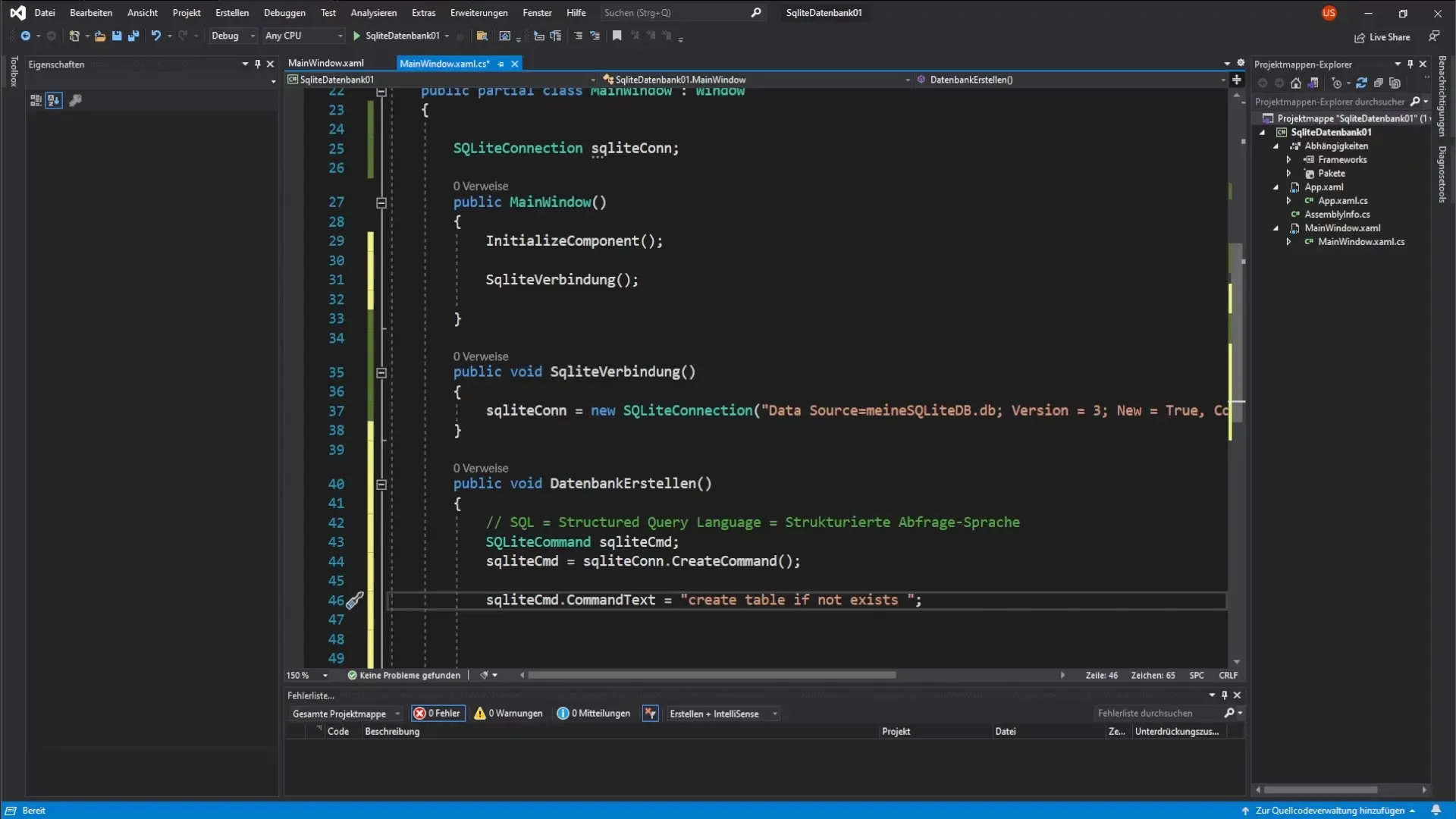Collapse the SqliteVerbindung() method at line 35
Image resolution: width=1456 pixels, height=819 pixels.
pyautogui.click(x=381, y=372)
